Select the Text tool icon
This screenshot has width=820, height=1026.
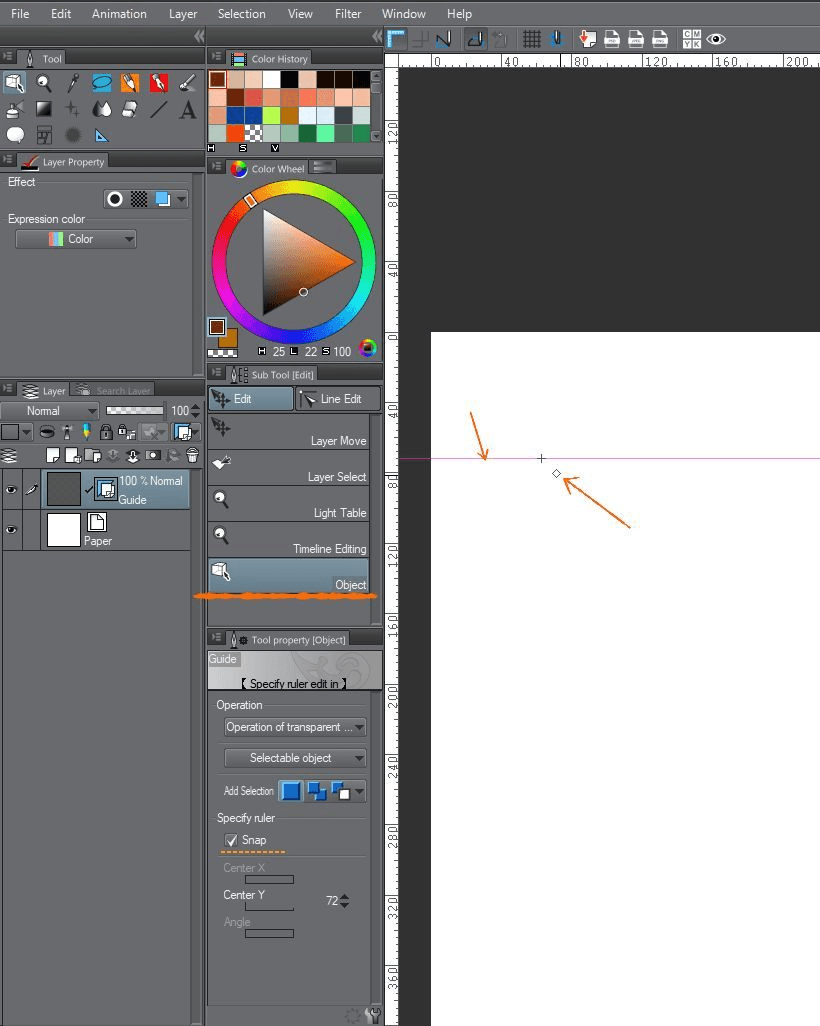click(188, 109)
